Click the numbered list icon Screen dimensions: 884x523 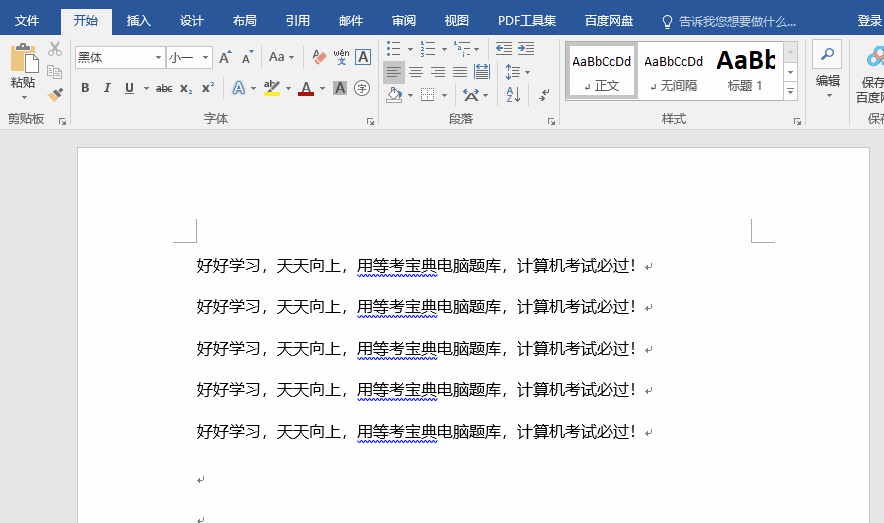(x=428, y=48)
